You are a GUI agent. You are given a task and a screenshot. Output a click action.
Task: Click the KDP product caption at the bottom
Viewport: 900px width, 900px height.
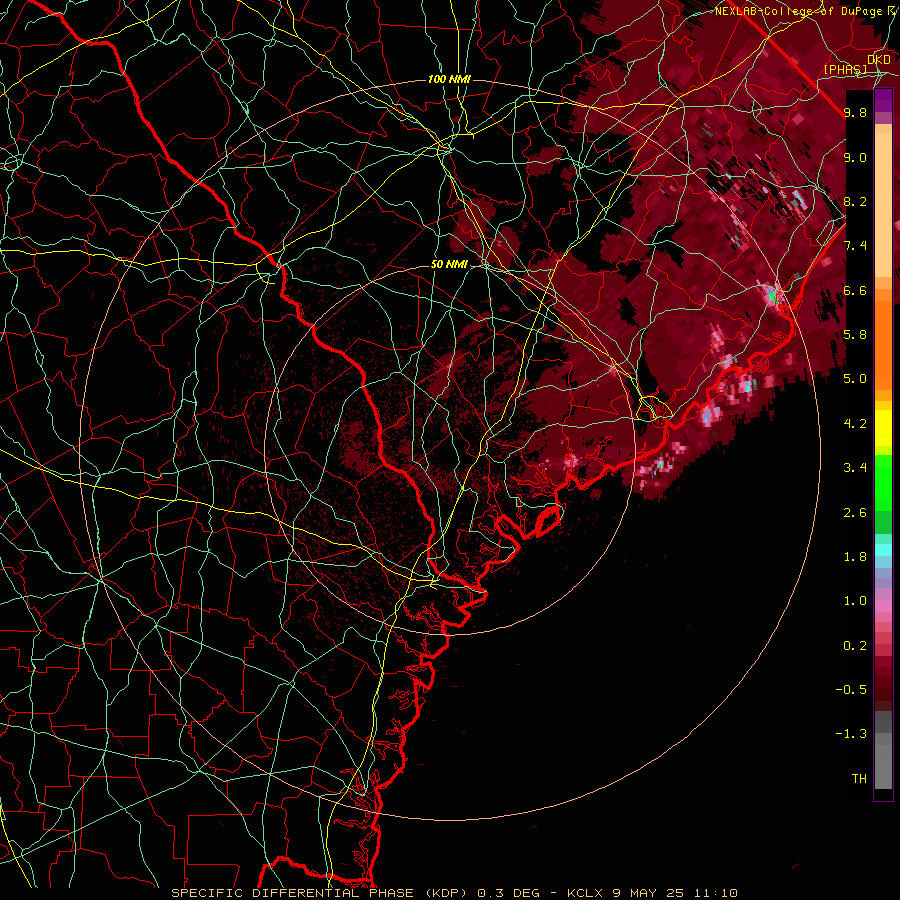coord(455,893)
